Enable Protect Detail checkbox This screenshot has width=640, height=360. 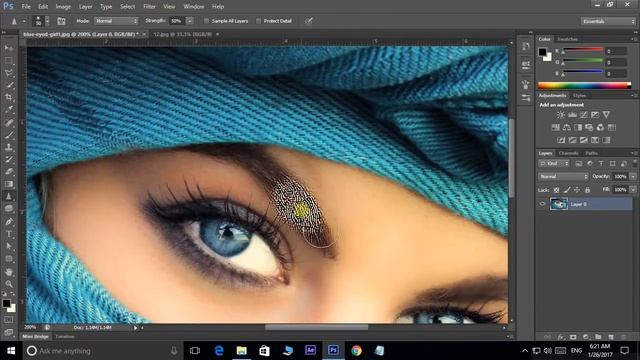point(258,21)
